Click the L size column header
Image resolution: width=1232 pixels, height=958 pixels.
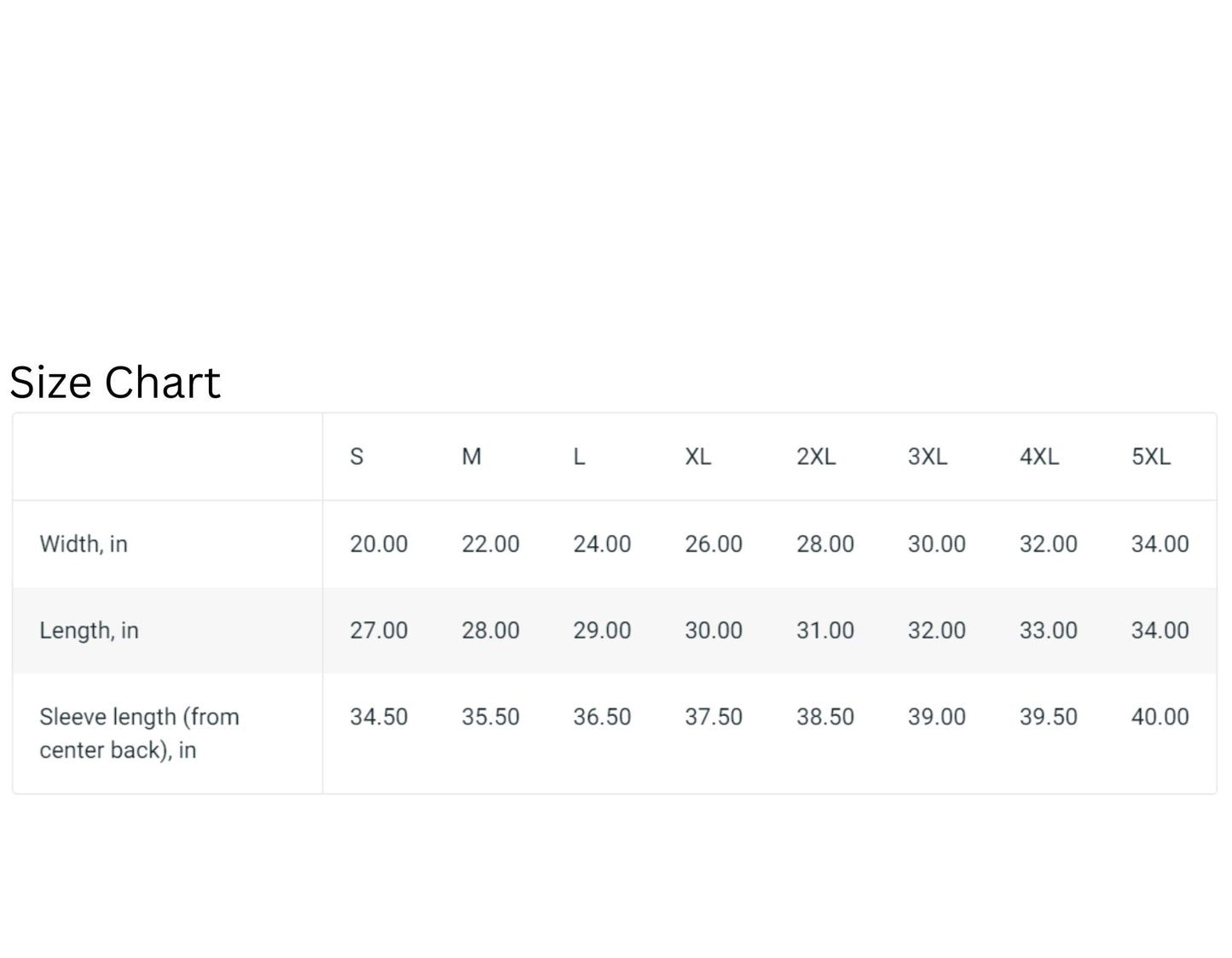click(x=579, y=457)
